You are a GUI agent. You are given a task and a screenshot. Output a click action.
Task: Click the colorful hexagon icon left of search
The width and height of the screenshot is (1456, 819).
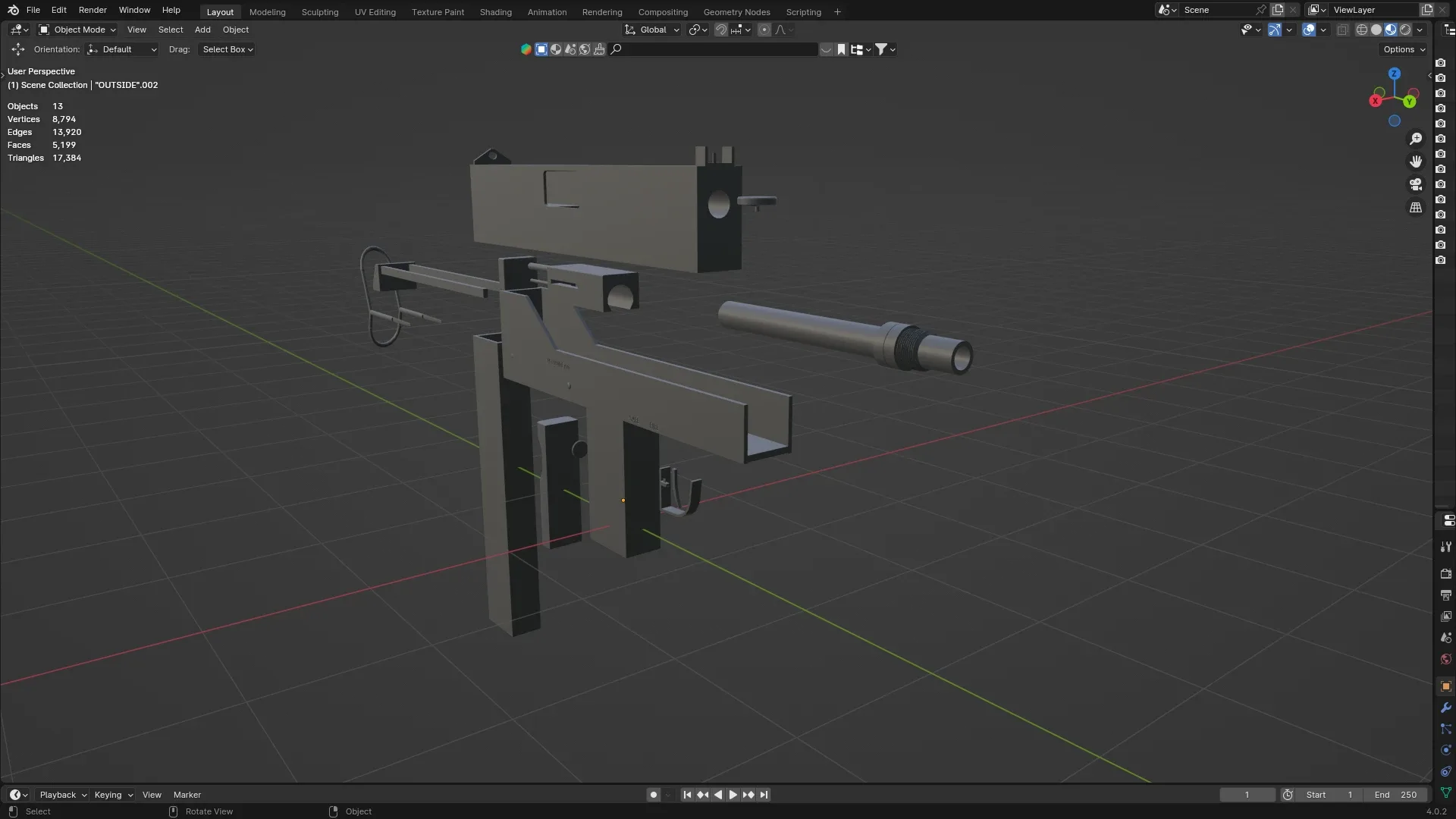tap(526, 49)
